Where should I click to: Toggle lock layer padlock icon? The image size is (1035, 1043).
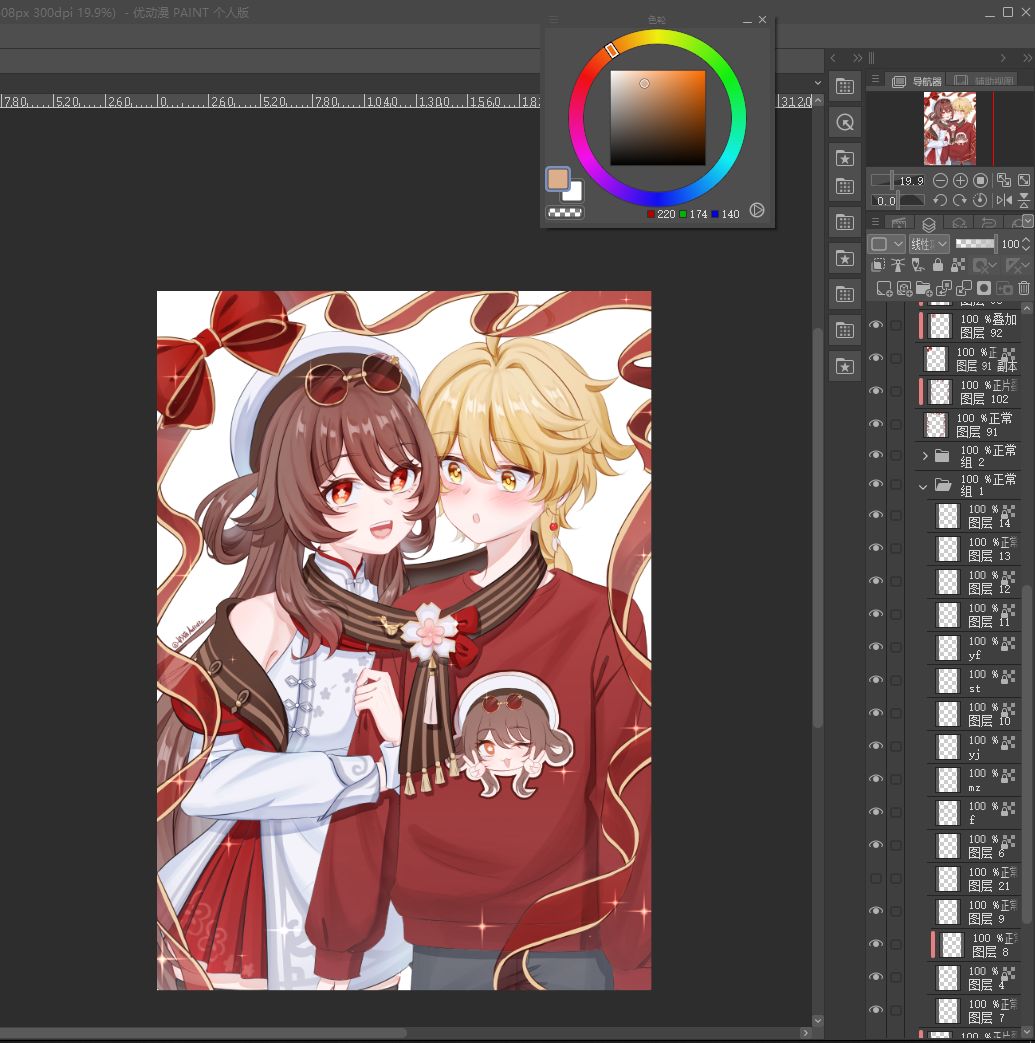tap(938, 265)
